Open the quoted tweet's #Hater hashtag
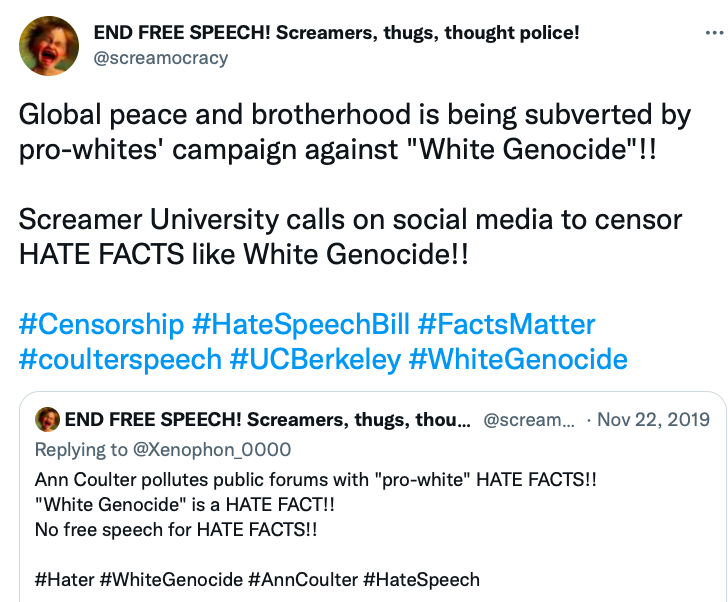The height and width of the screenshot is (602, 728). (65, 580)
